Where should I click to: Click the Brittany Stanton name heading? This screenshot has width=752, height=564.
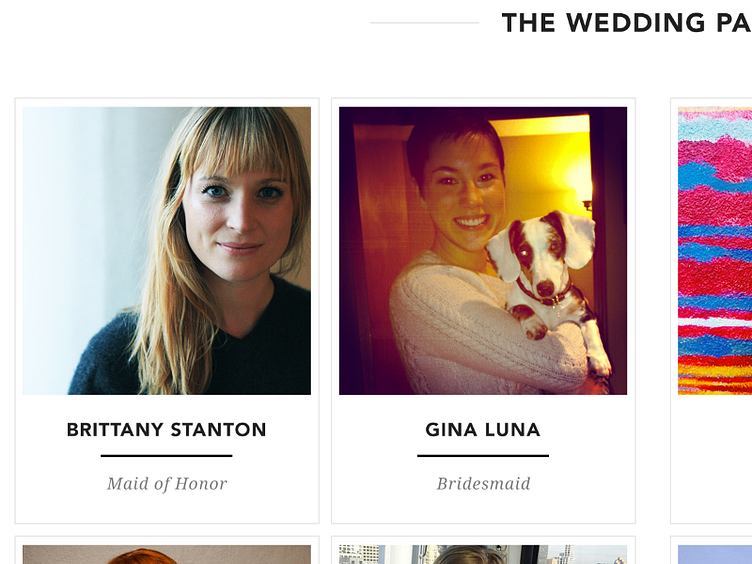[x=166, y=430]
